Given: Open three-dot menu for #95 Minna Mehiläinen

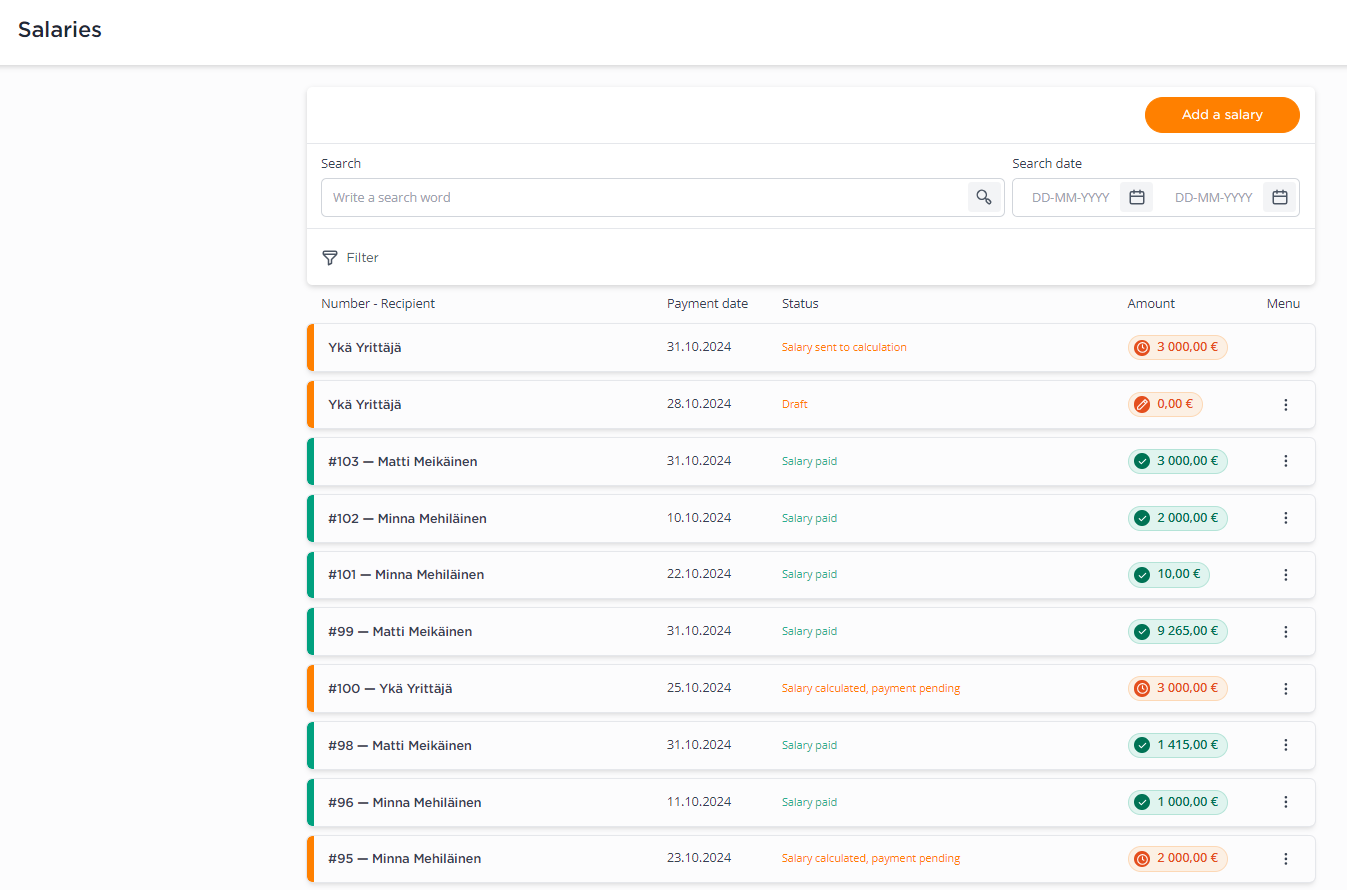Looking at the screenshot, I should click(x=1286, y=859).
